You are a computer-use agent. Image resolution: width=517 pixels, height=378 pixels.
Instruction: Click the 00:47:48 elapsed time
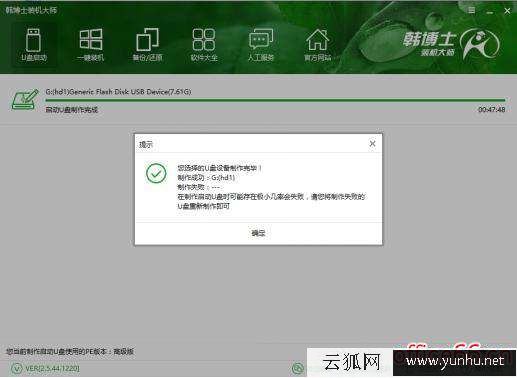click(x=492, y=109)
